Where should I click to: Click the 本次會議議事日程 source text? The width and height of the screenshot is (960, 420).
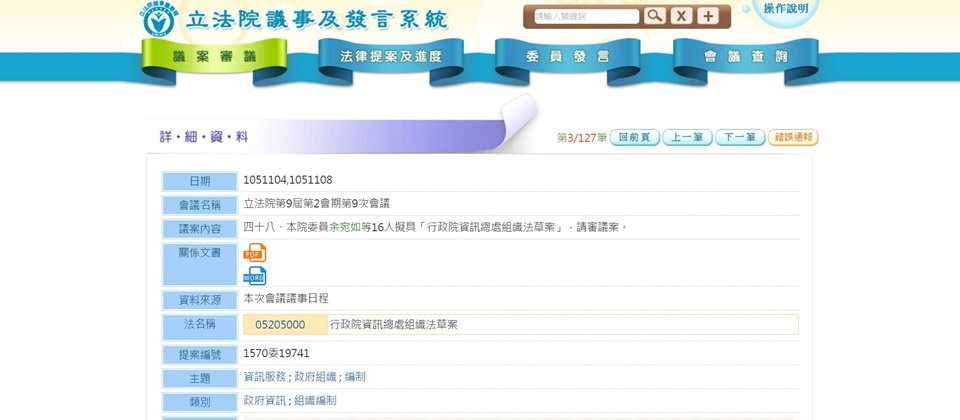pos(286,299)
